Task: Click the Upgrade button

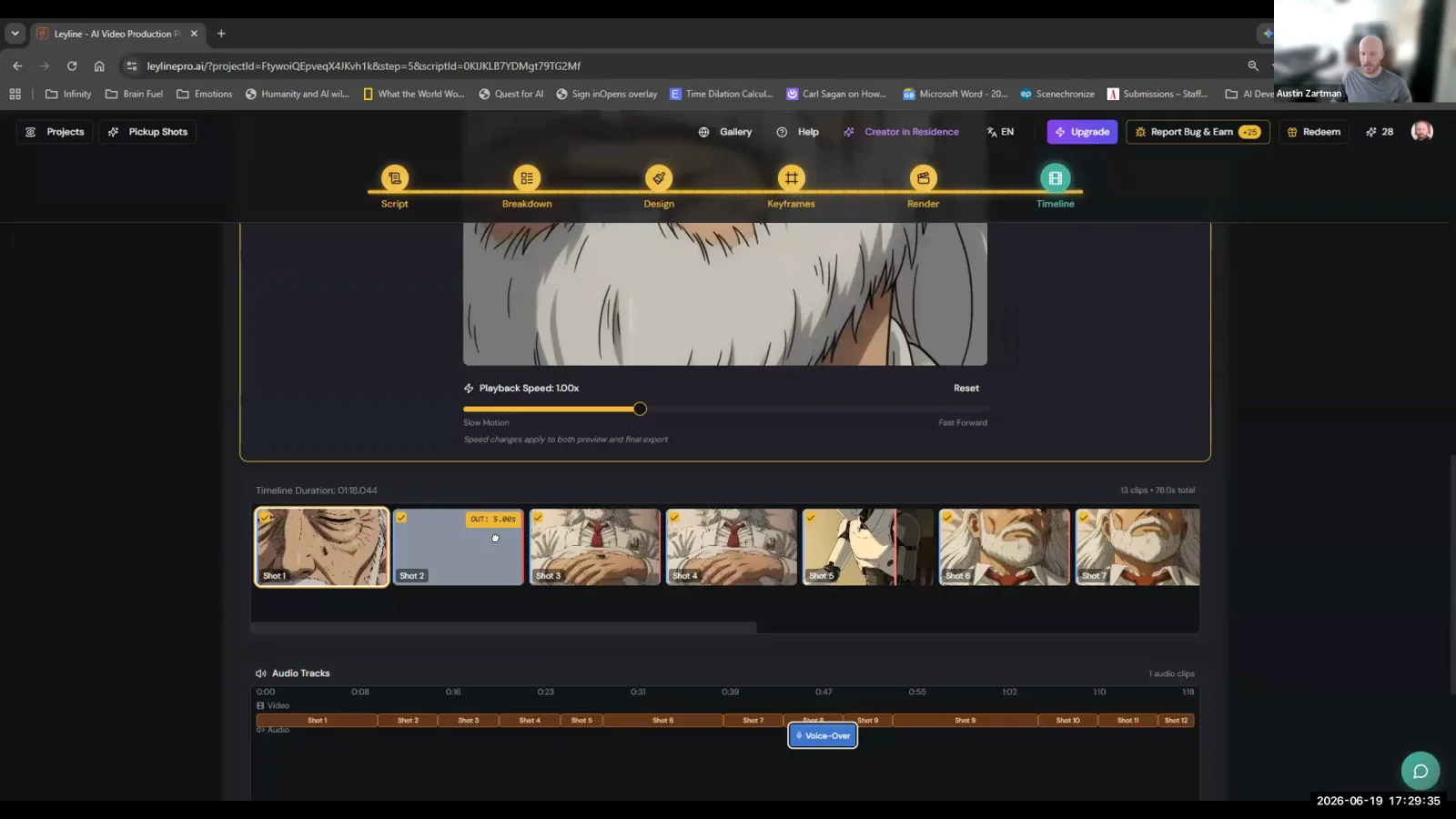Action: 1082,132
